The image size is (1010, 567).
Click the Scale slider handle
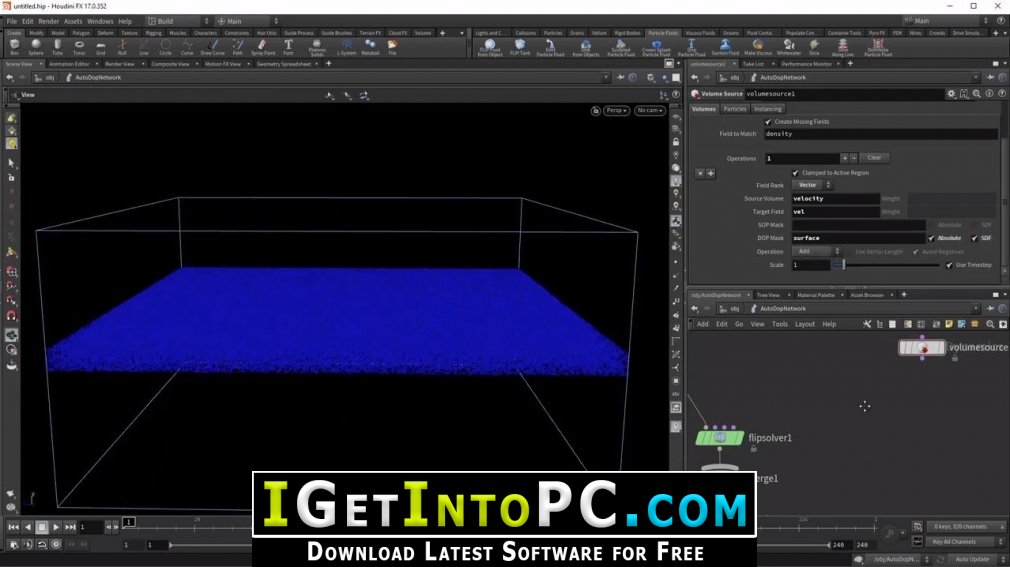click(843, 265)
